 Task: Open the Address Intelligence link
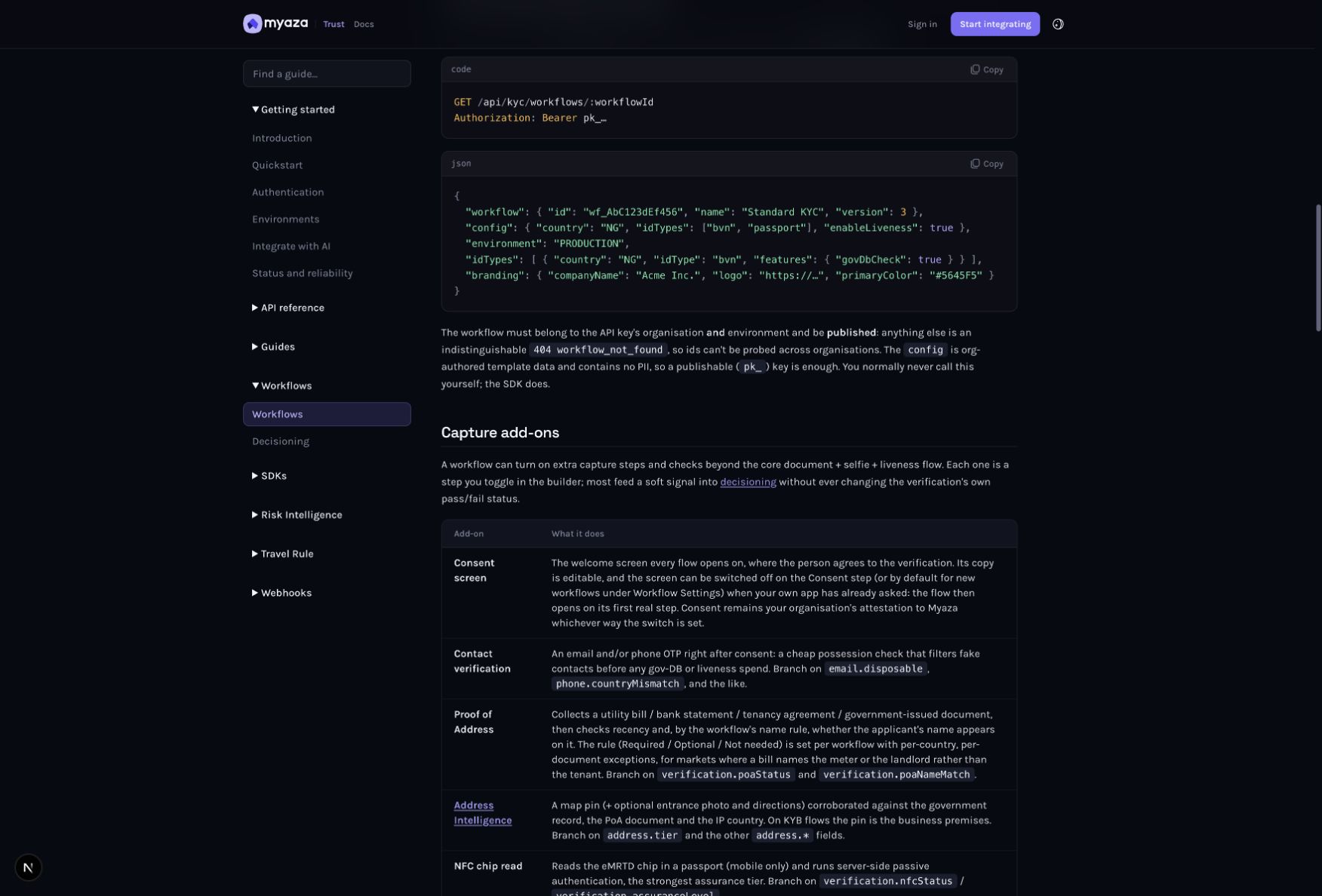point(483,813)
